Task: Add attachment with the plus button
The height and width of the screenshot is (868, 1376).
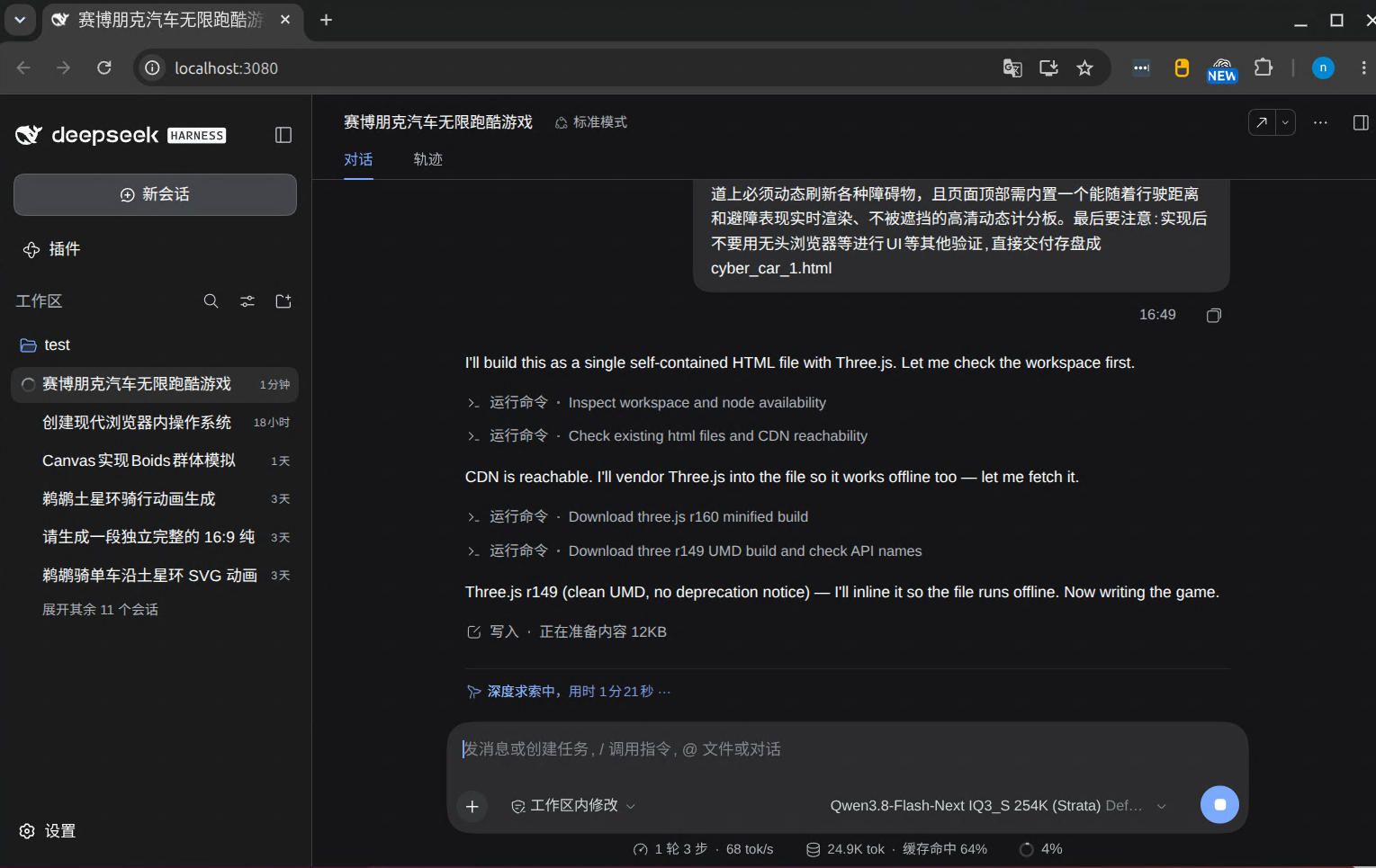Action: (472, 806)
